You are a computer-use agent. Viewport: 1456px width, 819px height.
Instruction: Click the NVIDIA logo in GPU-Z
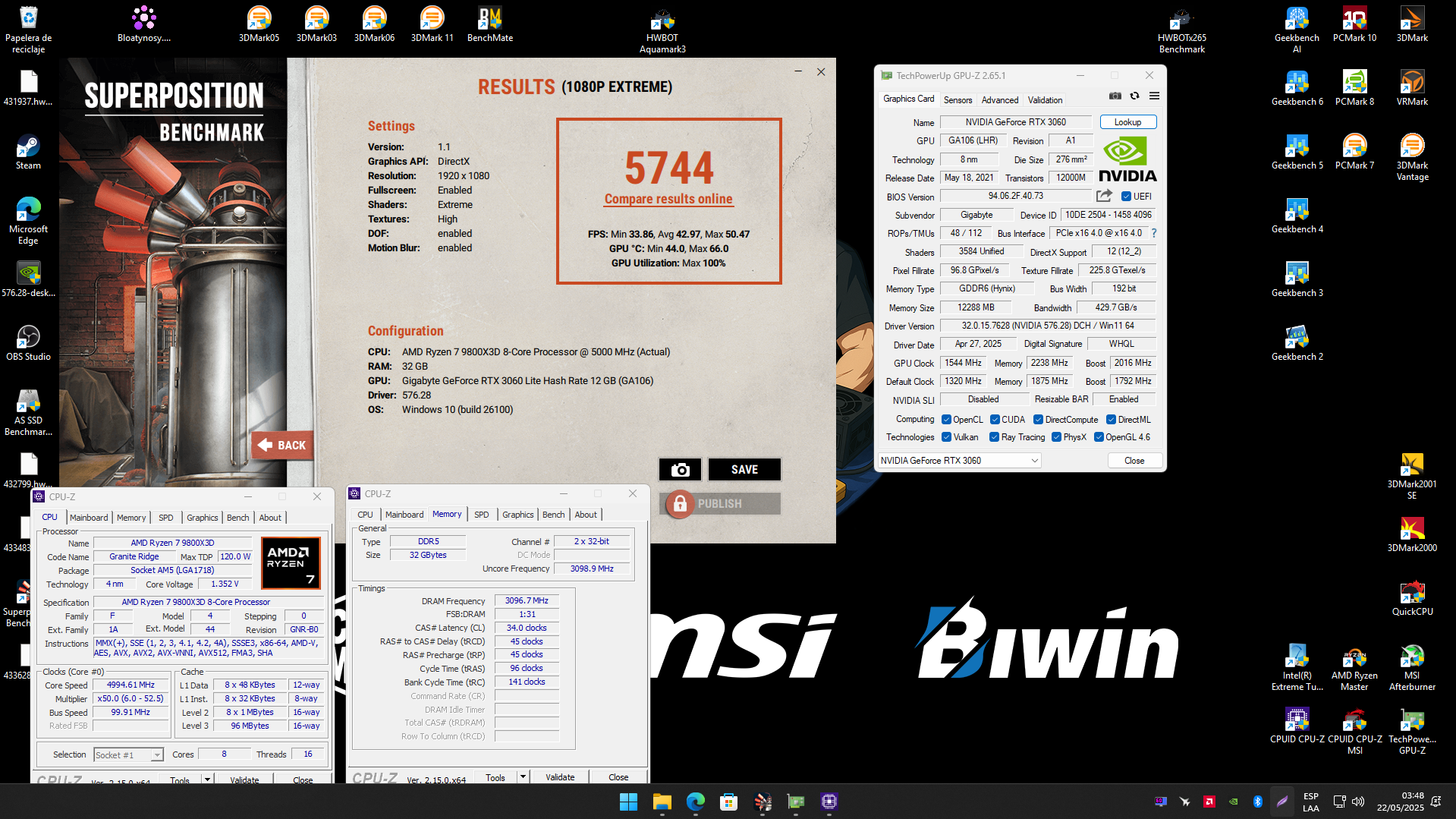click(1127, 159)
